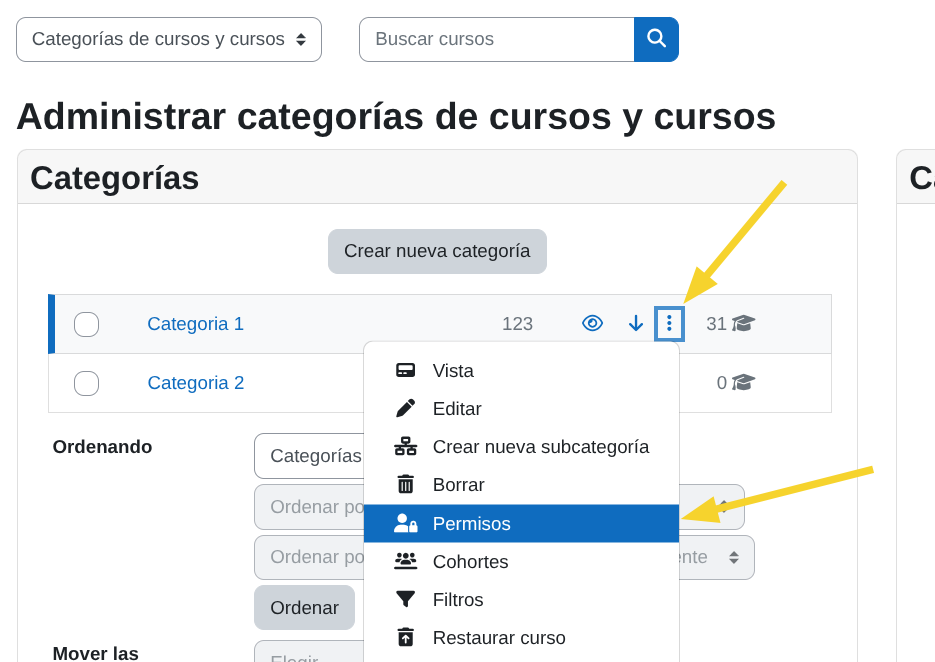Screen dimensions: 935x662
Task: Toggle visibility of Categoria 1 with eye icon
Action: [x=592, y=323]
